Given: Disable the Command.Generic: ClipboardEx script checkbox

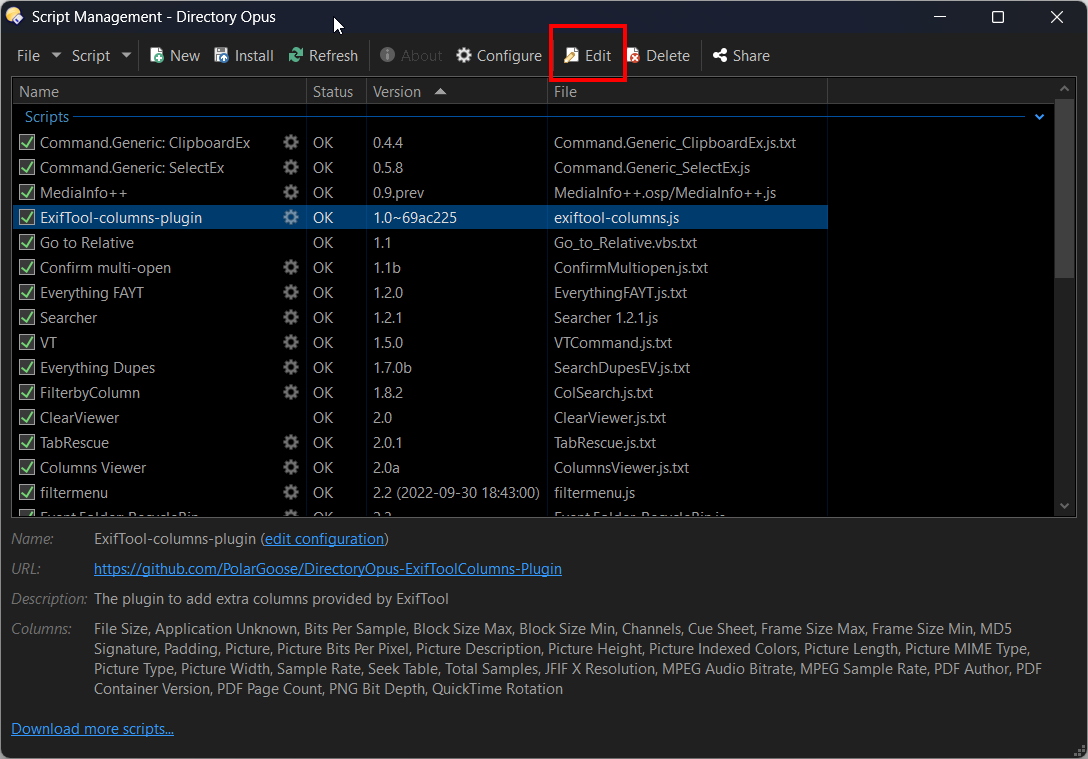Looking at the screenshot, I should pos(27,142).
